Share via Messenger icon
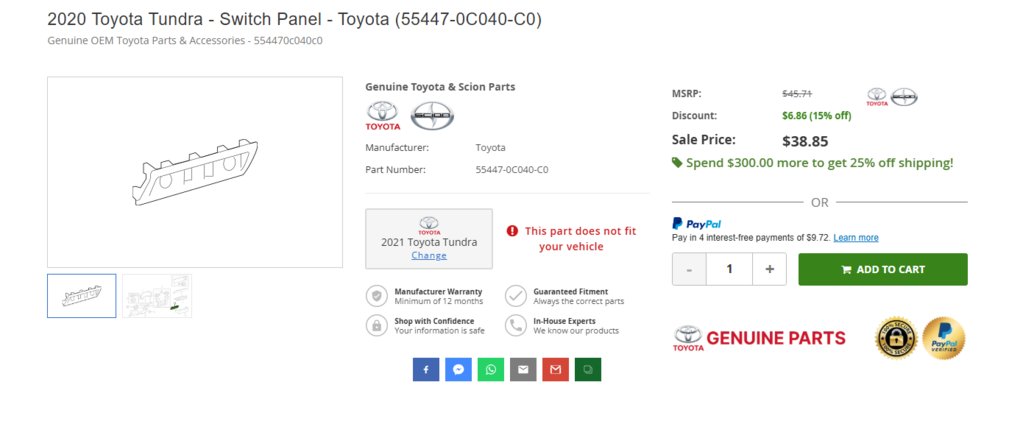The image size is (1023, 424). [458, 369]
